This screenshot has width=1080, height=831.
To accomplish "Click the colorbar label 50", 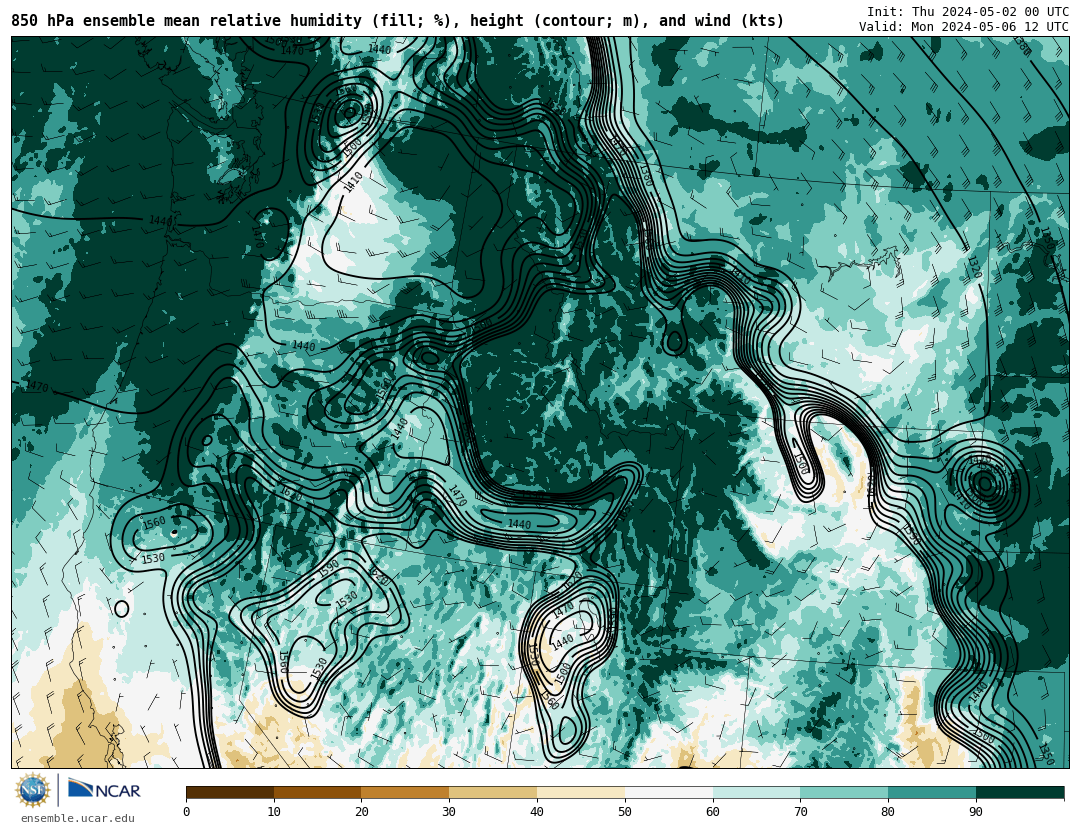I will tap(625, 812).
